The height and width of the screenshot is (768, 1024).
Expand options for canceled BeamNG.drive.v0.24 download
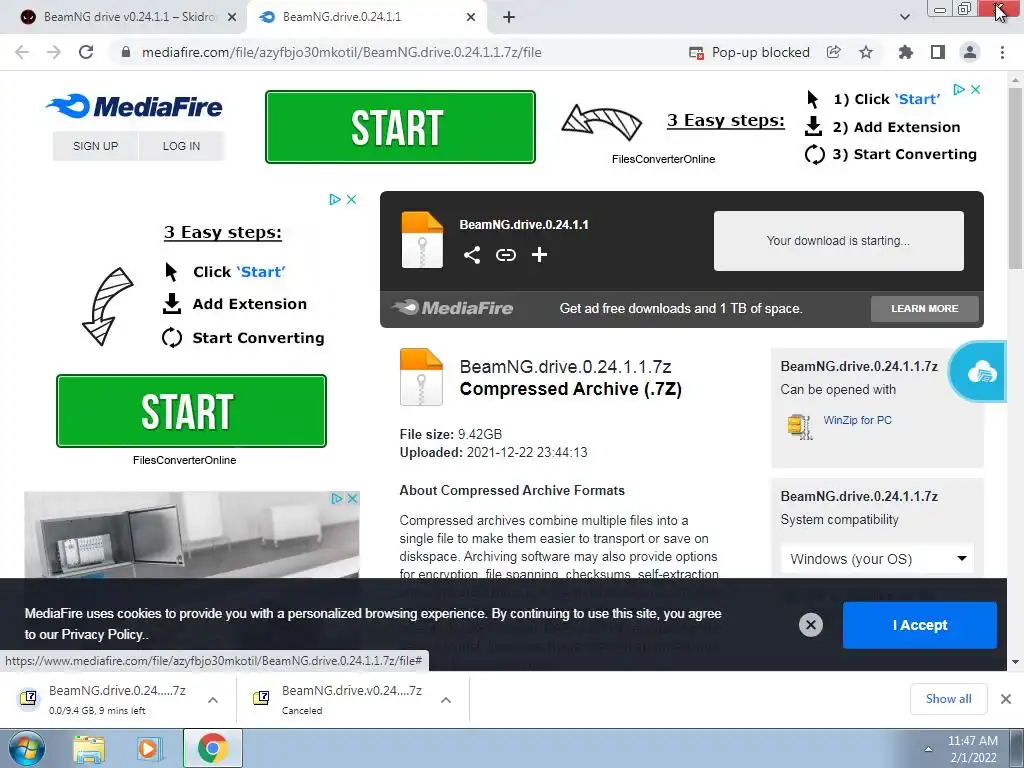[446, 700]
